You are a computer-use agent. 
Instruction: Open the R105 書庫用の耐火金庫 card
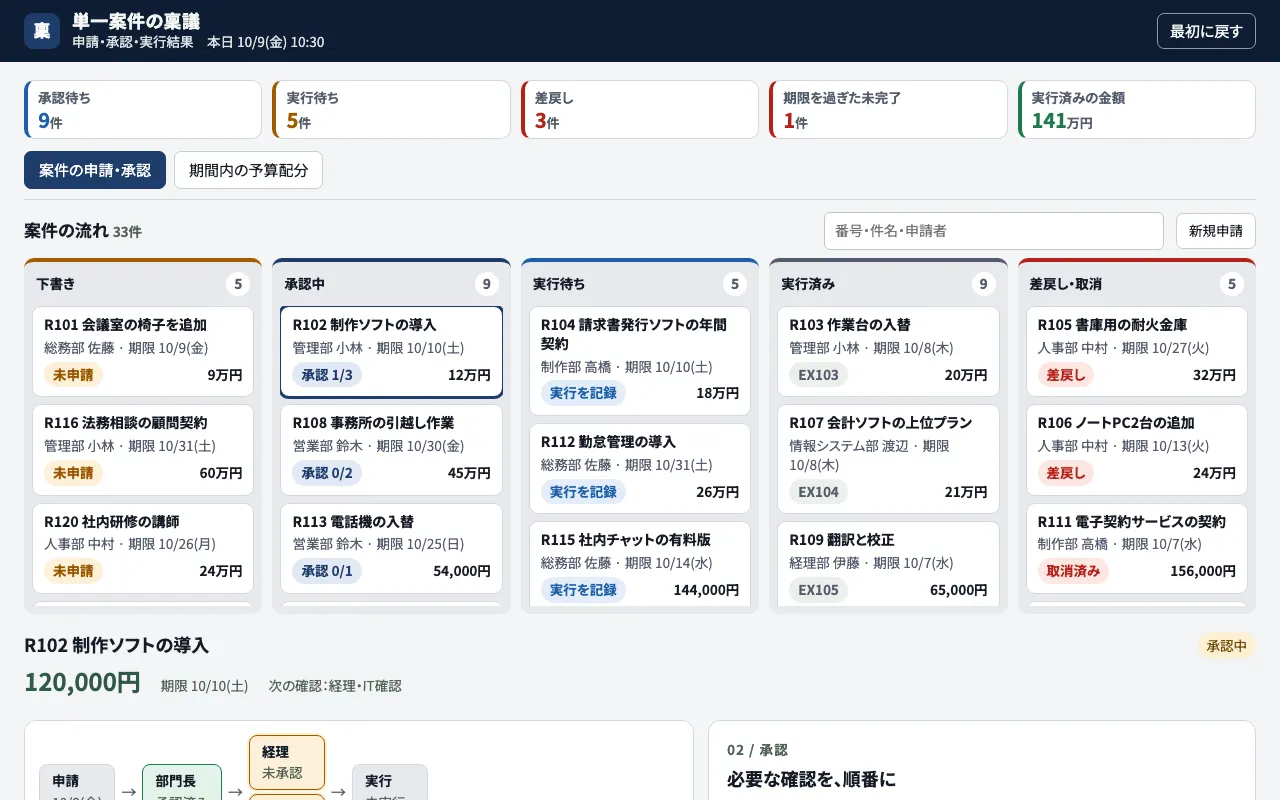tap(1137, 352)
